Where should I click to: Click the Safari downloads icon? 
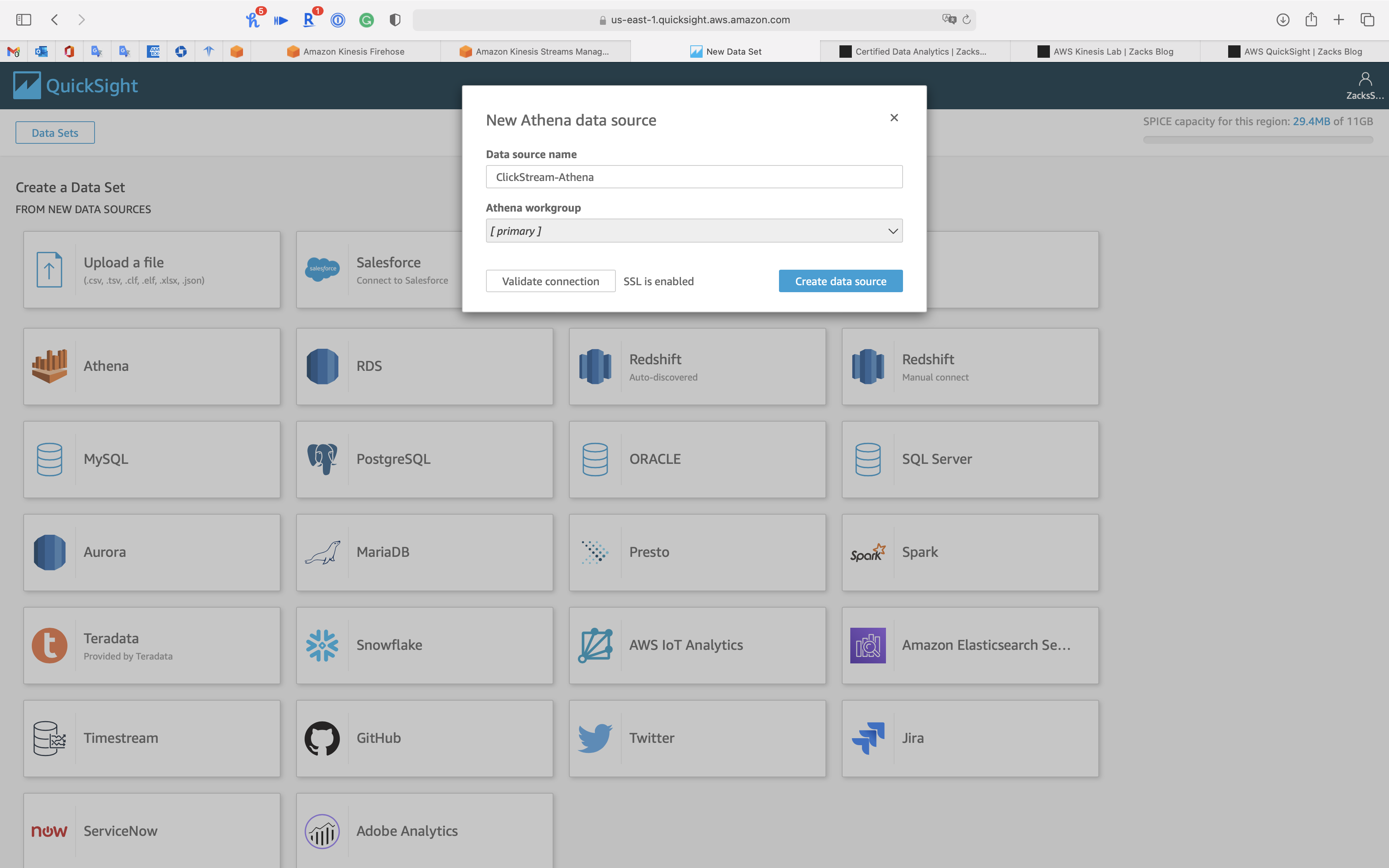[x=1282, y=19]
